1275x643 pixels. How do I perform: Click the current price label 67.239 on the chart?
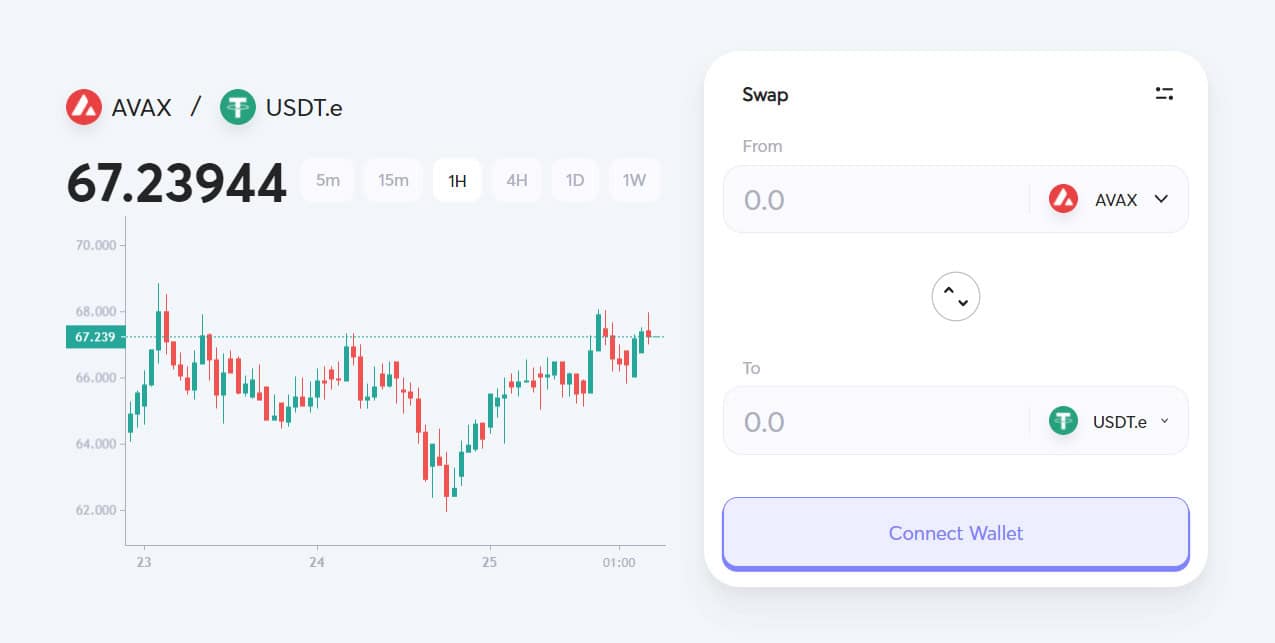pos(93,337)
